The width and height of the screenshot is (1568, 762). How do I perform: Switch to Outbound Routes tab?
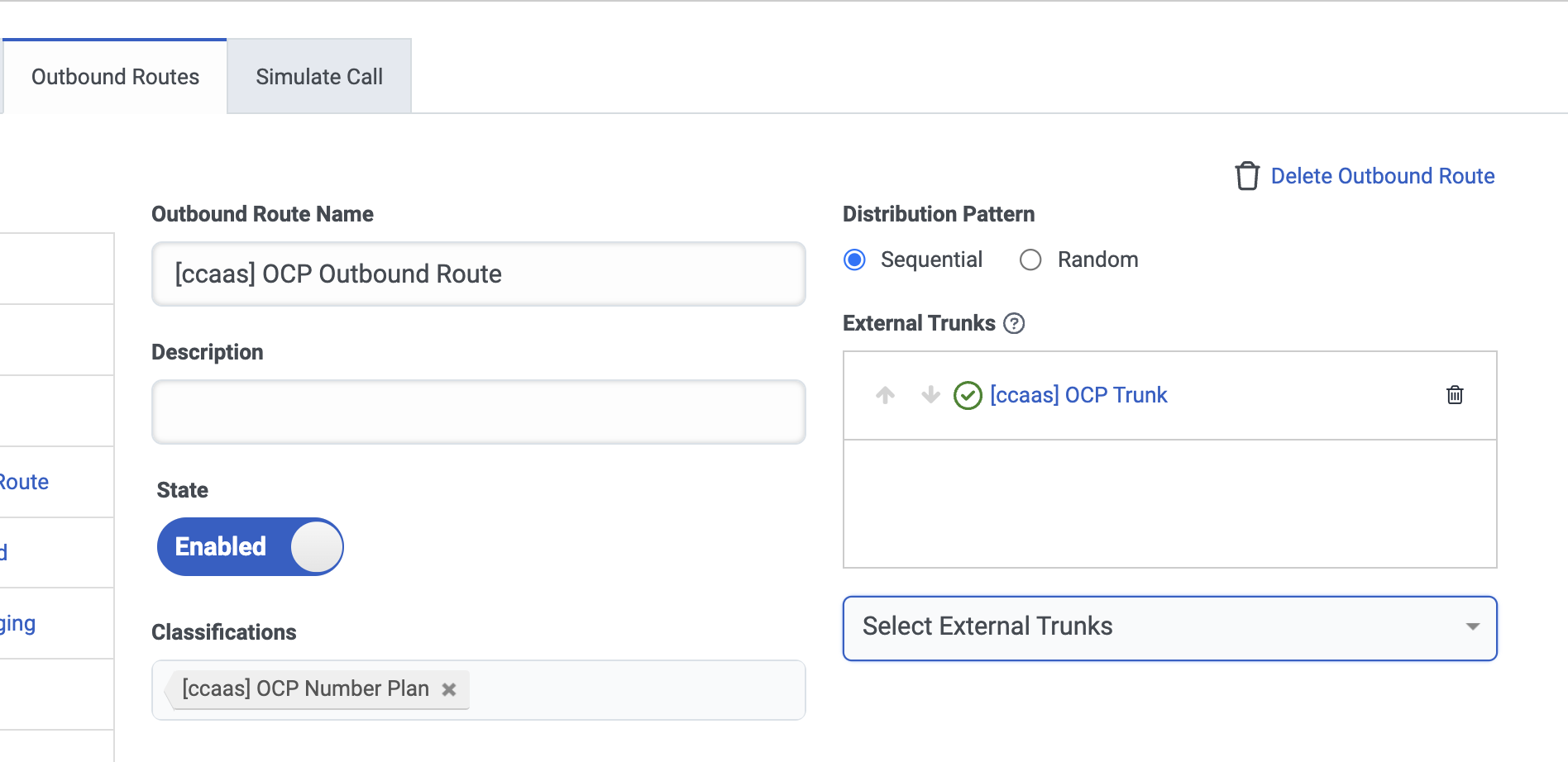click(x=115, y=77)
